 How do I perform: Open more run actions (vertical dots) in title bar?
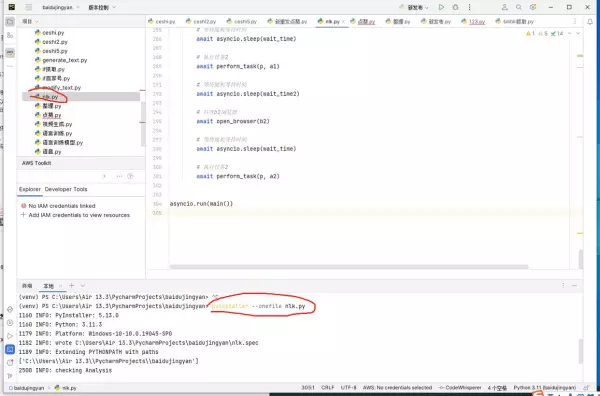tap(469, 7)
